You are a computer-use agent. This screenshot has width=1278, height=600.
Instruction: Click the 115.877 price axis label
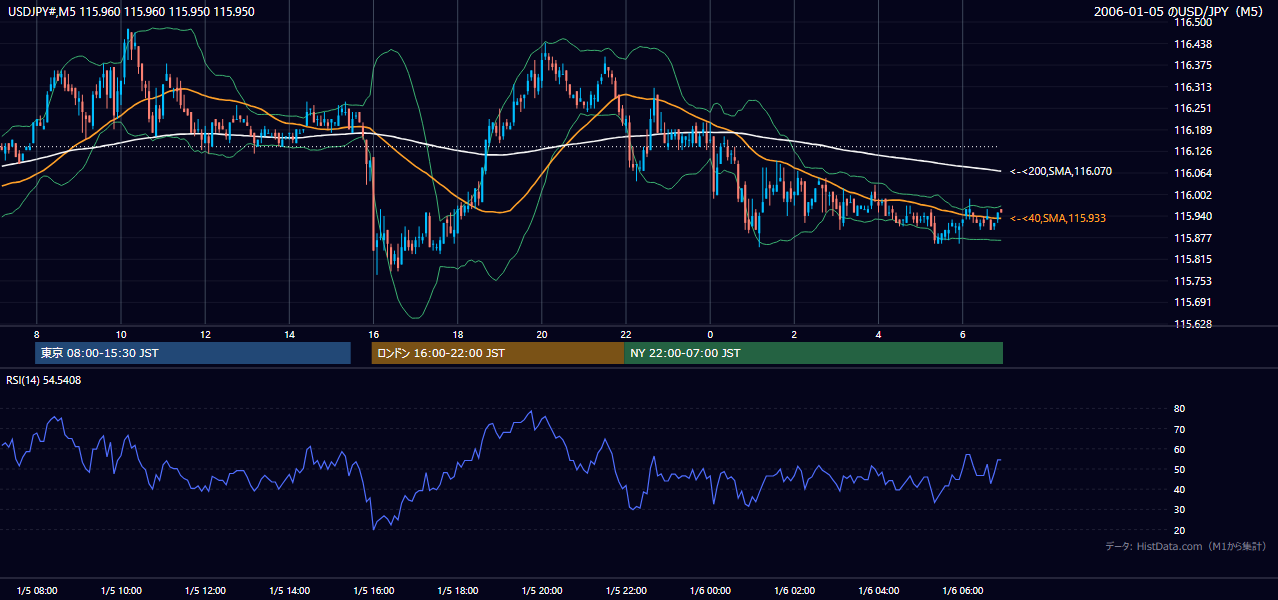click(x=1191, y=238)
